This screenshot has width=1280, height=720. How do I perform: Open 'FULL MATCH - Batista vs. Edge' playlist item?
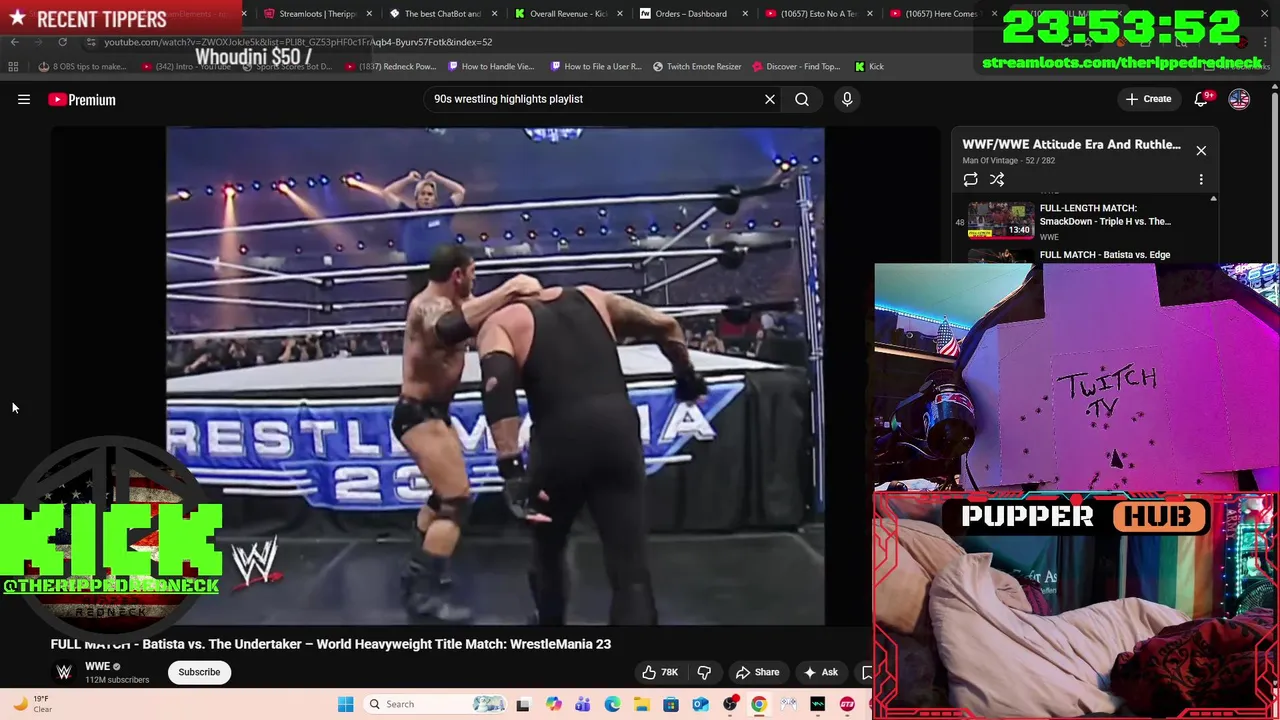click(x=1105, y=255)
